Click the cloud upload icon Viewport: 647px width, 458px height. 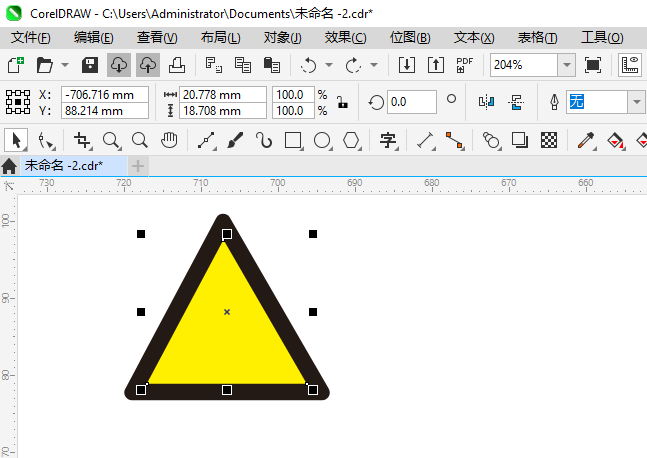click(148, 65)
